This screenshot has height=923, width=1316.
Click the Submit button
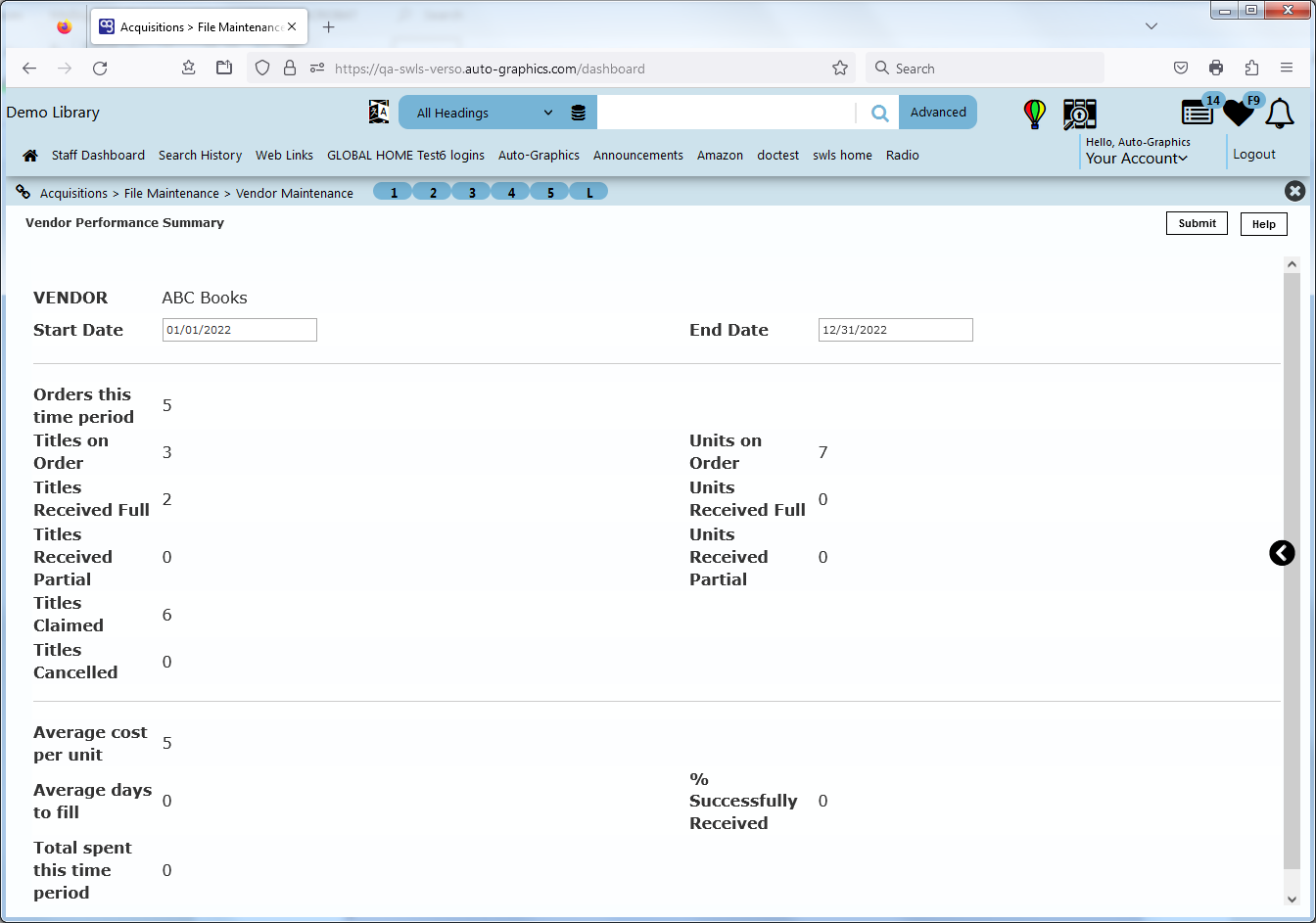1197,223
